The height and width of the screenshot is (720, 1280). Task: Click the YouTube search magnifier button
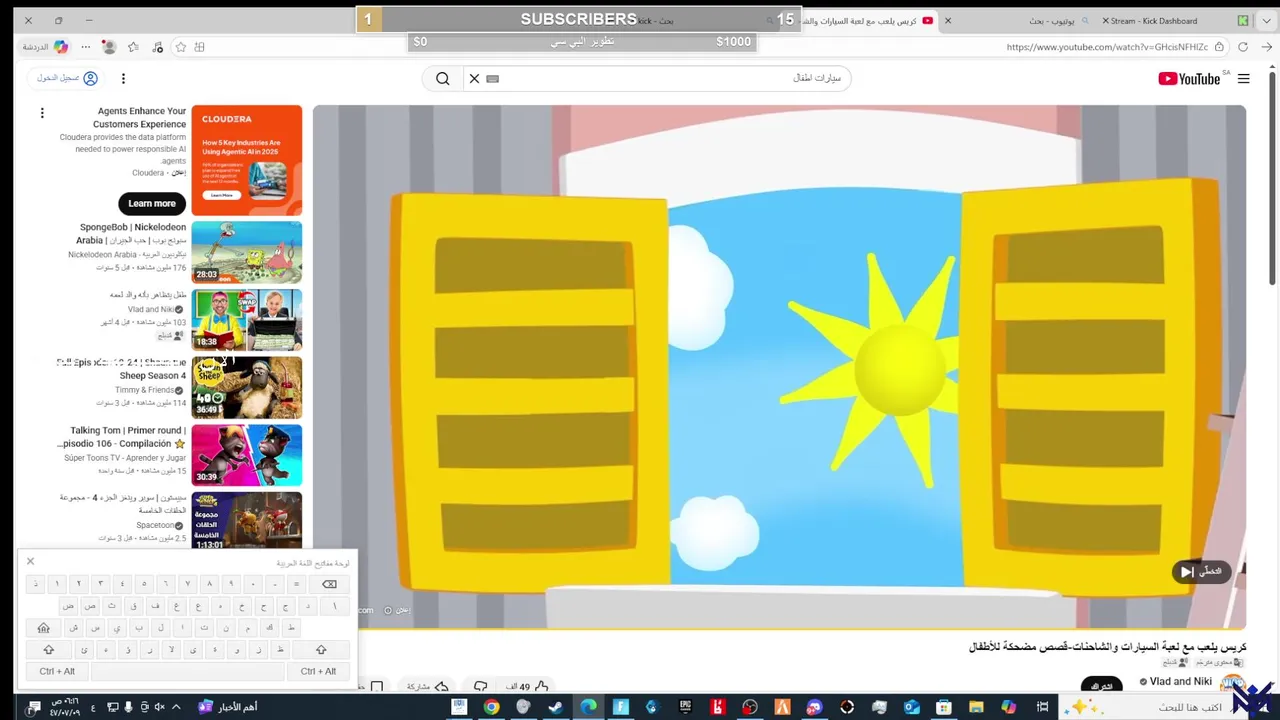coord(443,79)
